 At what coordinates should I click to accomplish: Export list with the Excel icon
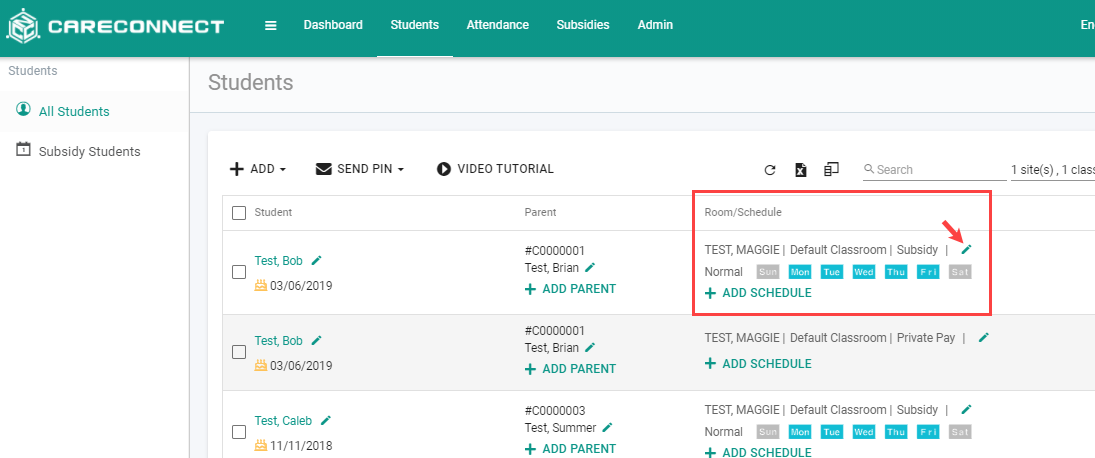pos(801,170)
